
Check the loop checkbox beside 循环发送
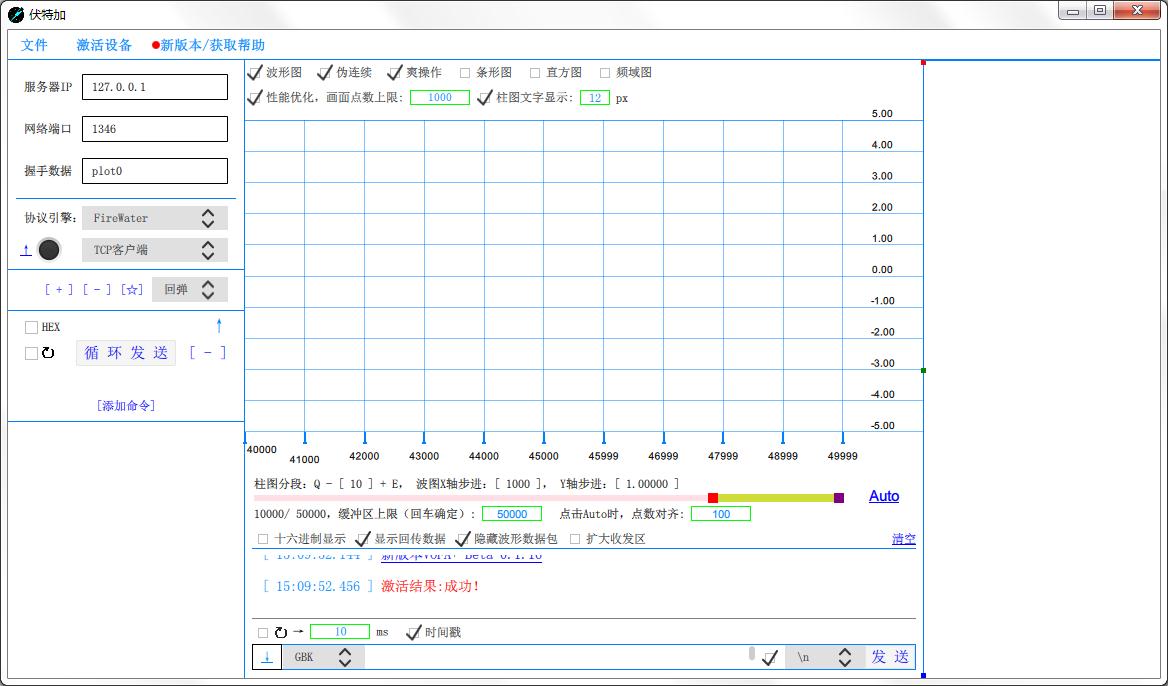31,353
